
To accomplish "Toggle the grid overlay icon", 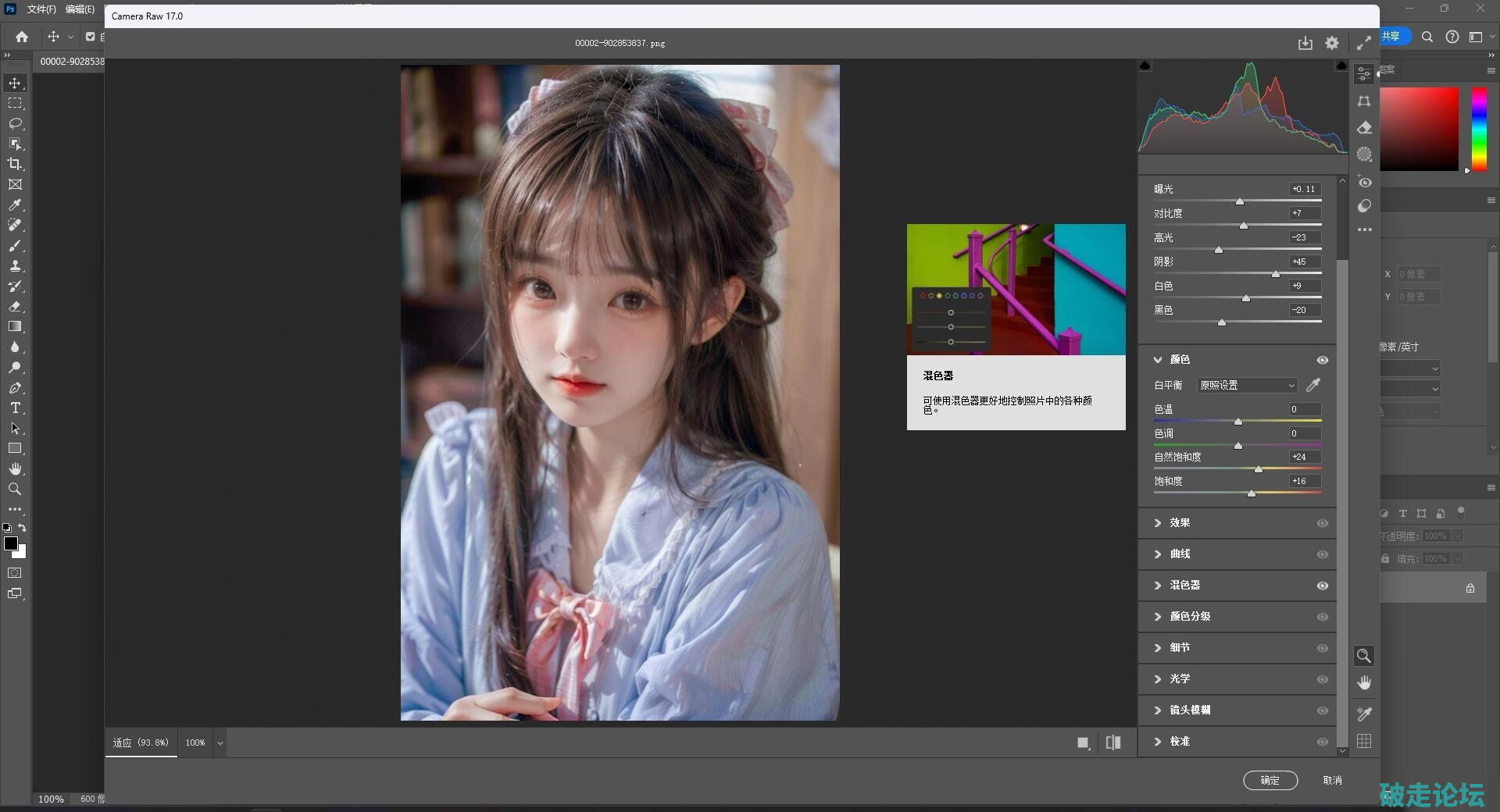I will (x=1364, y=741).
